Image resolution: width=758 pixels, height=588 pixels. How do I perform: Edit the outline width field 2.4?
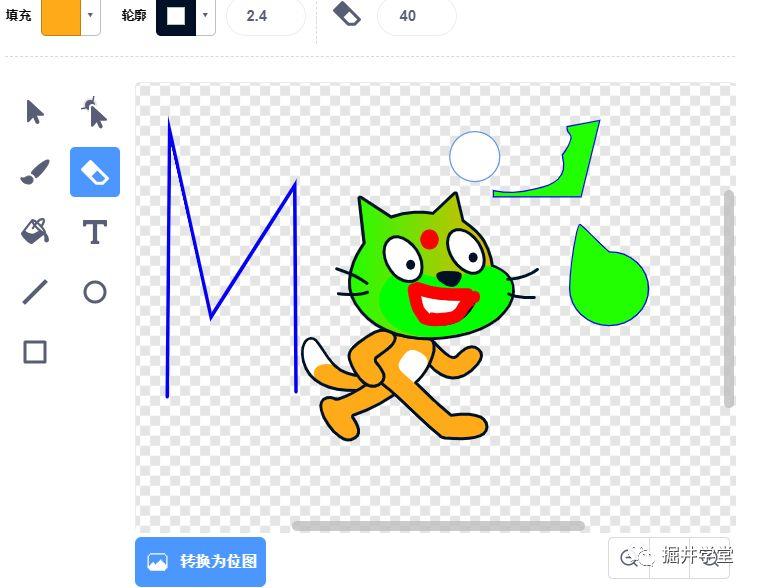pyautogui.click(x=266, y=16)
